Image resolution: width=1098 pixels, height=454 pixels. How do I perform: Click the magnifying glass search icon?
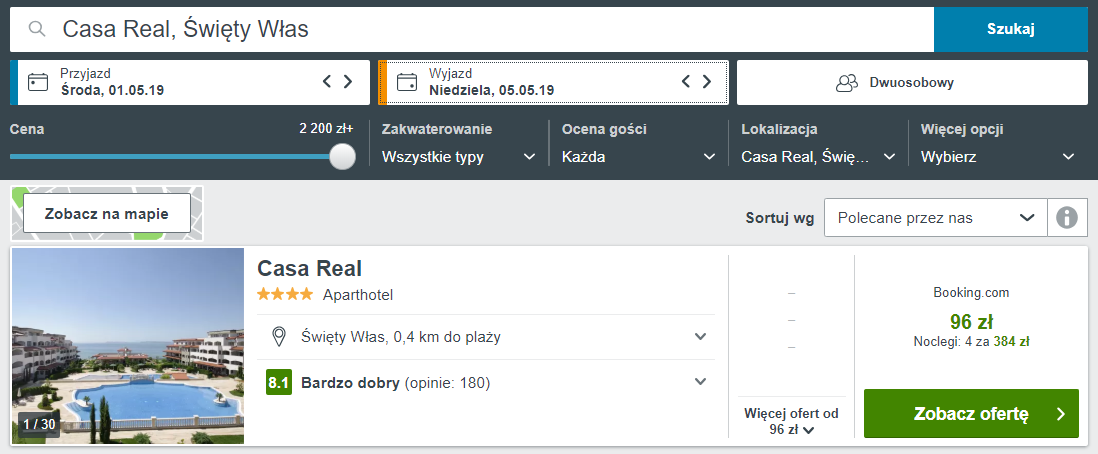pyautogui.click(x=37, y=29)
